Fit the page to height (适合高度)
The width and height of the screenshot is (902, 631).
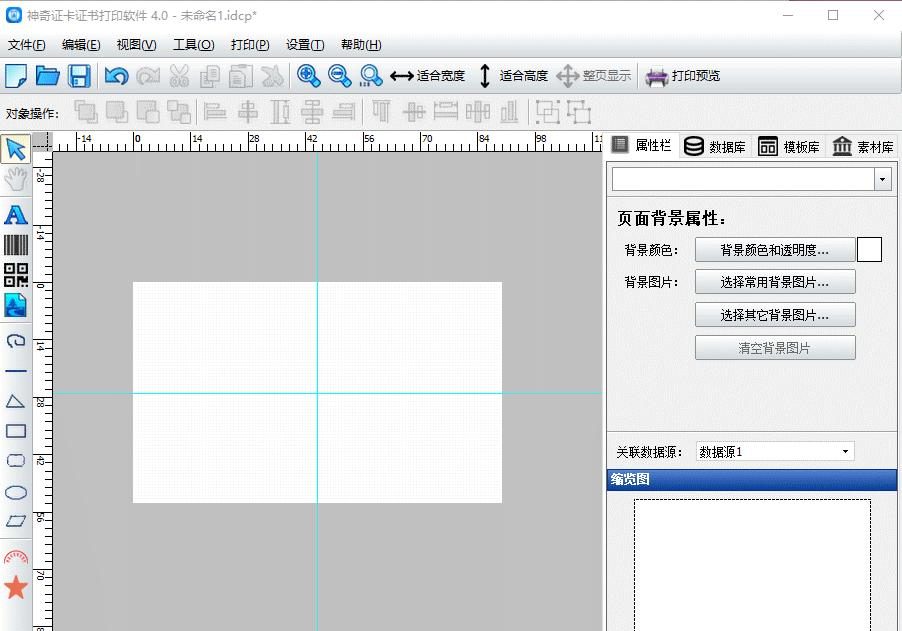pos(513,76)
